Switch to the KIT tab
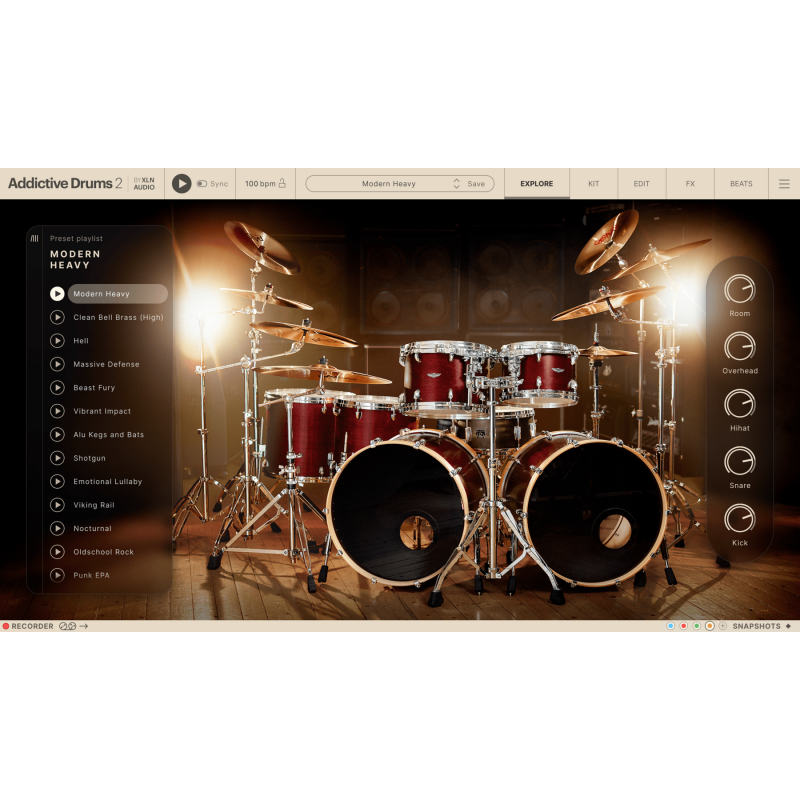Image resolution: width=800 pixels, height=800 pixels. [x=592, y=184]
